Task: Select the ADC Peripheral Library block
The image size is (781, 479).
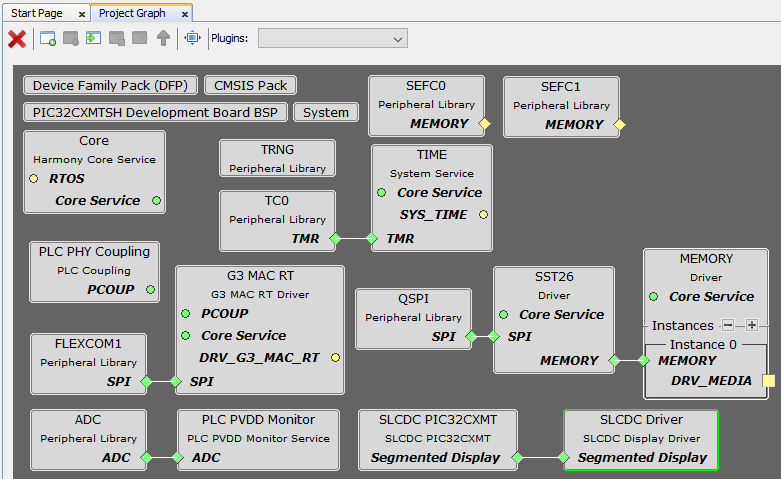Action: (89, 440)
